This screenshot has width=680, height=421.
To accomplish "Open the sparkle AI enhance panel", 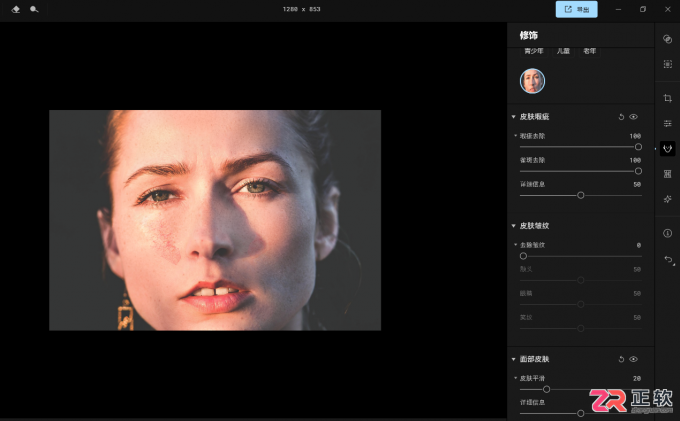I will 667,199.
